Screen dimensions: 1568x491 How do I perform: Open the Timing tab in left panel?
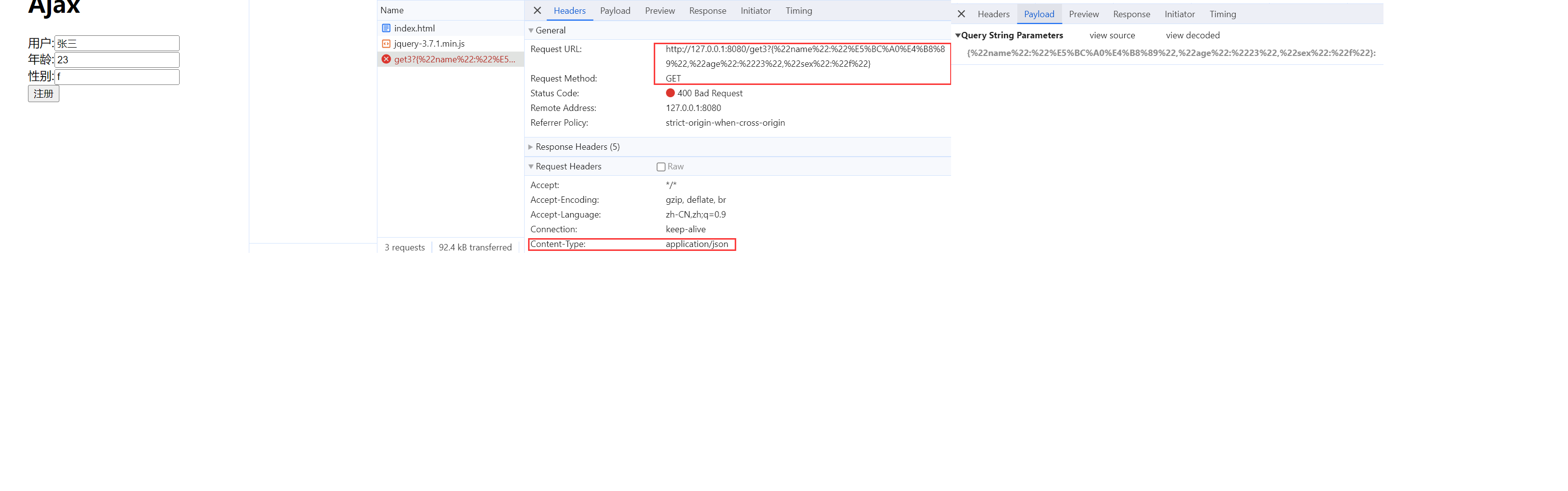[798, 11]
